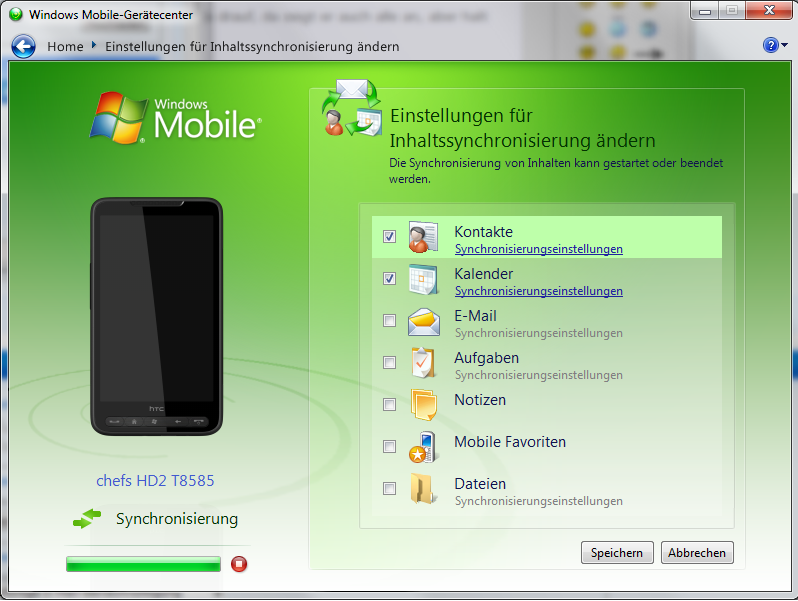Enable the Dateien sync checkbox

click(389, 488)
